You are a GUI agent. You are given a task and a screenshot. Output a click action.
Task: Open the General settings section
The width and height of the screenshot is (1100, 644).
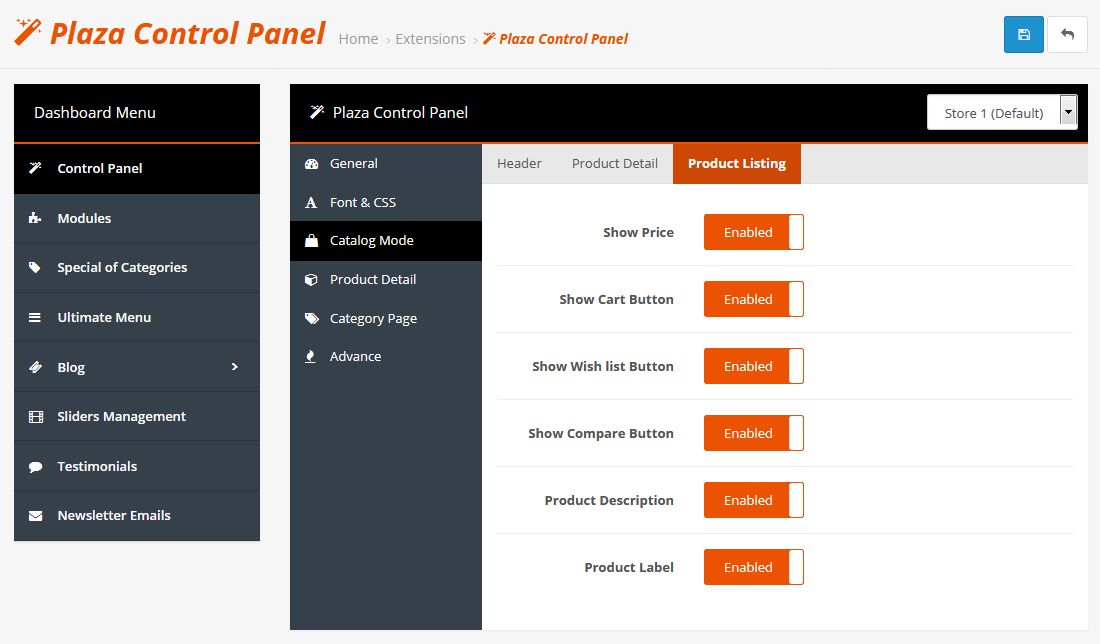pos(386,163)
